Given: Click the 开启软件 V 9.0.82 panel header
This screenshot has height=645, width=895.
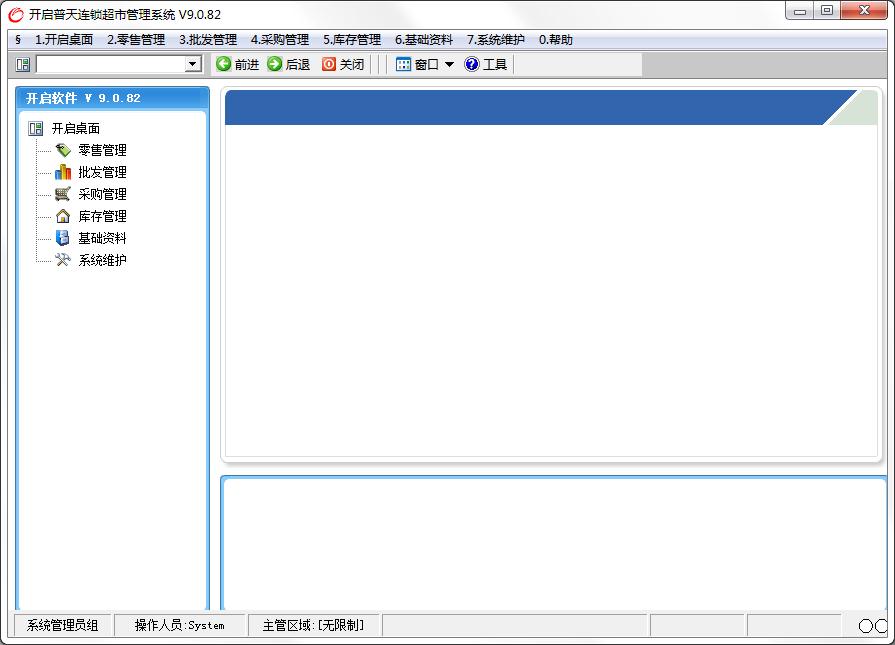Looking at the screenshot, I should tap(112, 98).
